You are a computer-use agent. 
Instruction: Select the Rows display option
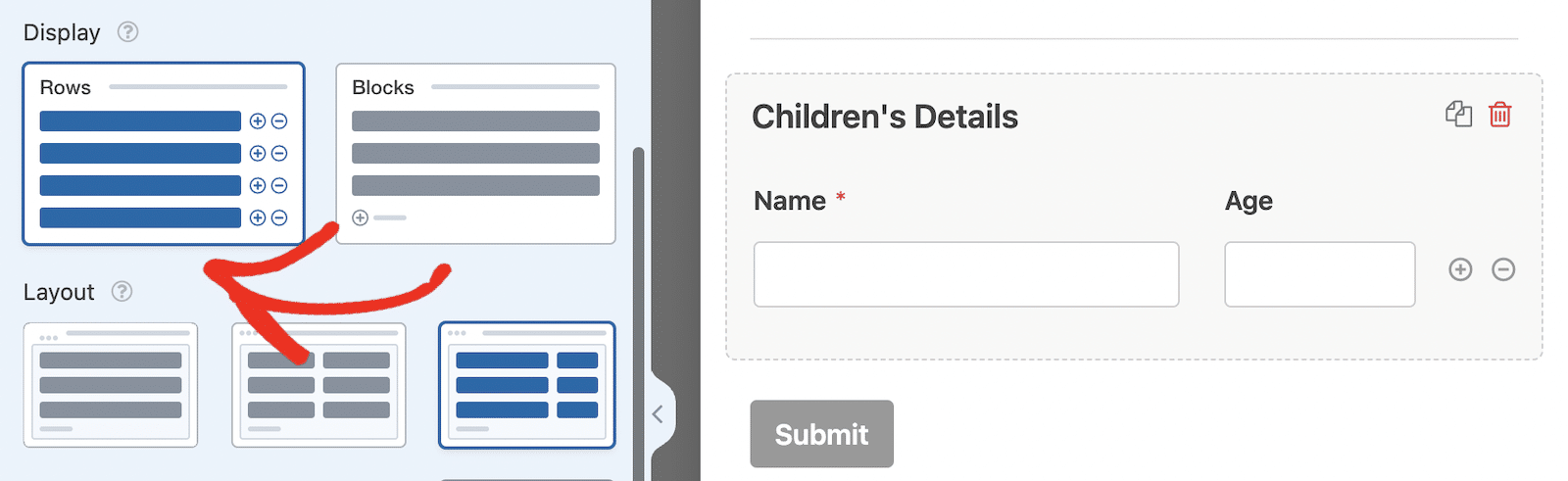click(x=164, y=154)
